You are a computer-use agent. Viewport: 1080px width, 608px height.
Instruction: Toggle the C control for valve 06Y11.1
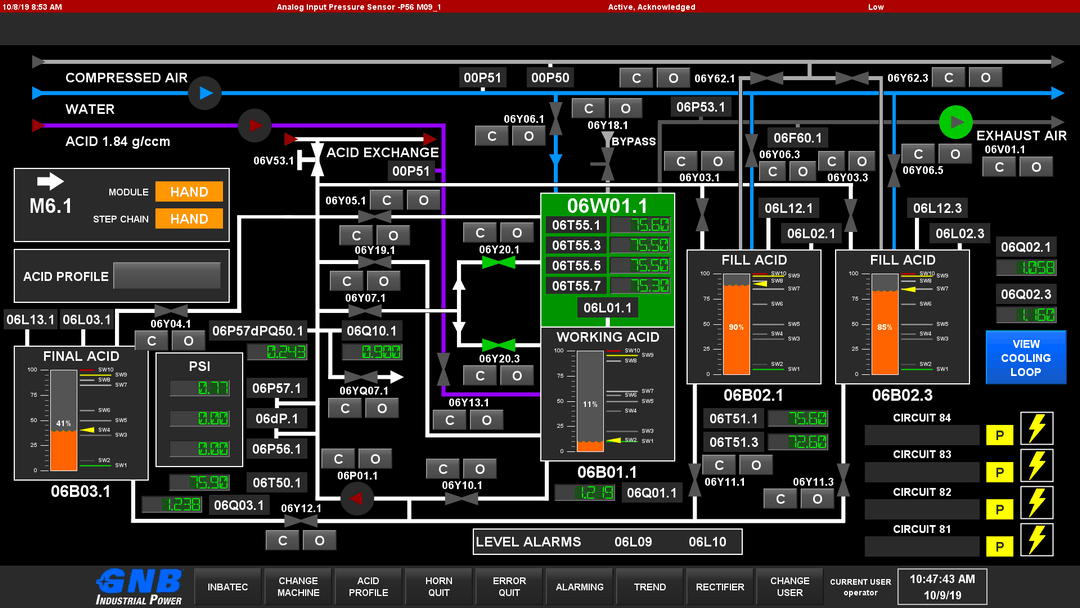[719, 465]
